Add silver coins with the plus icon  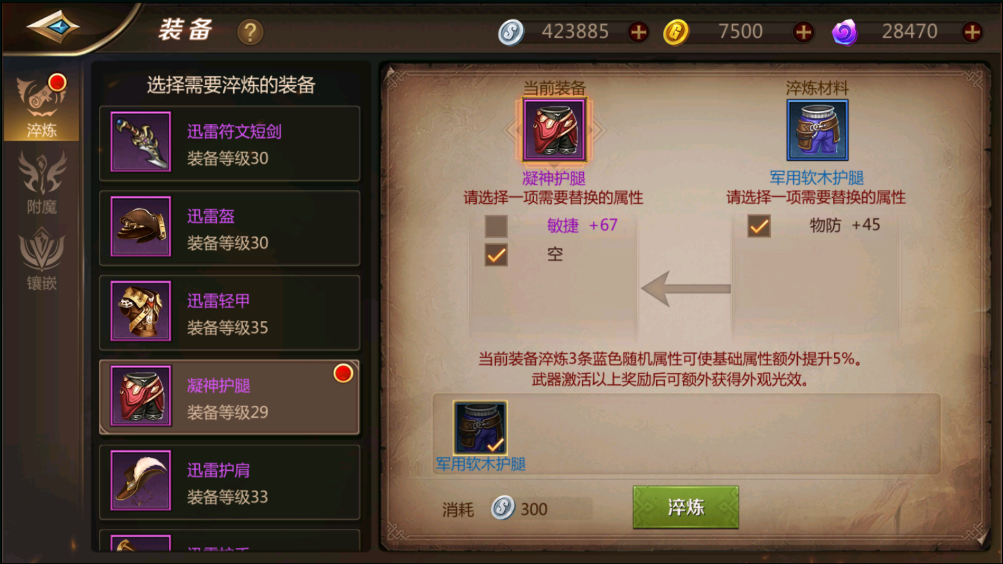pyautogui.click(x=638, y=31)
